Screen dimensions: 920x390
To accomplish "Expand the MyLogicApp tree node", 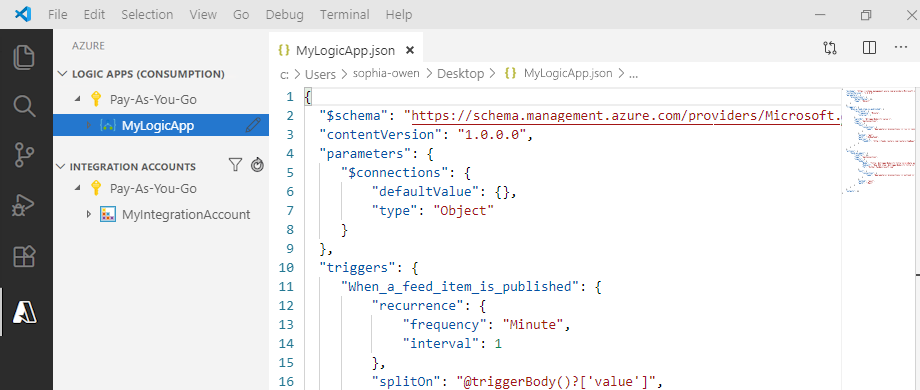I will tap(89, 126).
